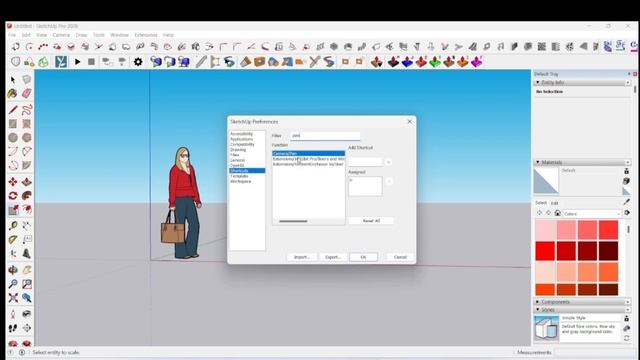Select the Walk footprints tool
This screenshot has height=360, width=640.
click(x=13, y=328)
